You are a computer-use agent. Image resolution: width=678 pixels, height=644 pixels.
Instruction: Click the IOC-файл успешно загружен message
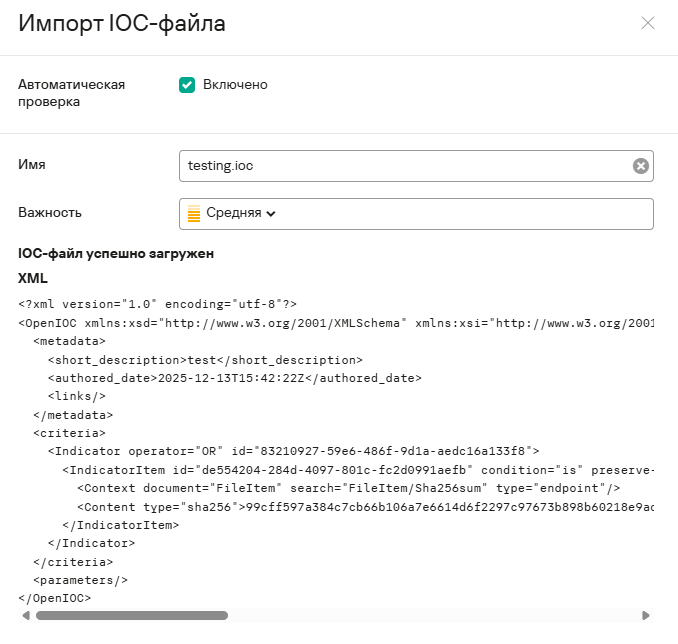pos(116,254)
